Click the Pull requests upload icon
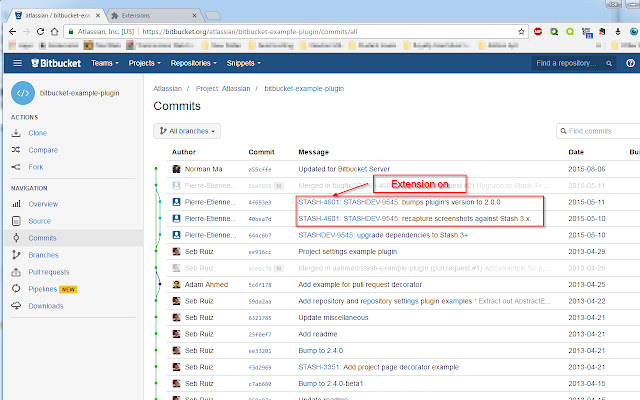This screenshot has height=400, width=640. [16, 272]
